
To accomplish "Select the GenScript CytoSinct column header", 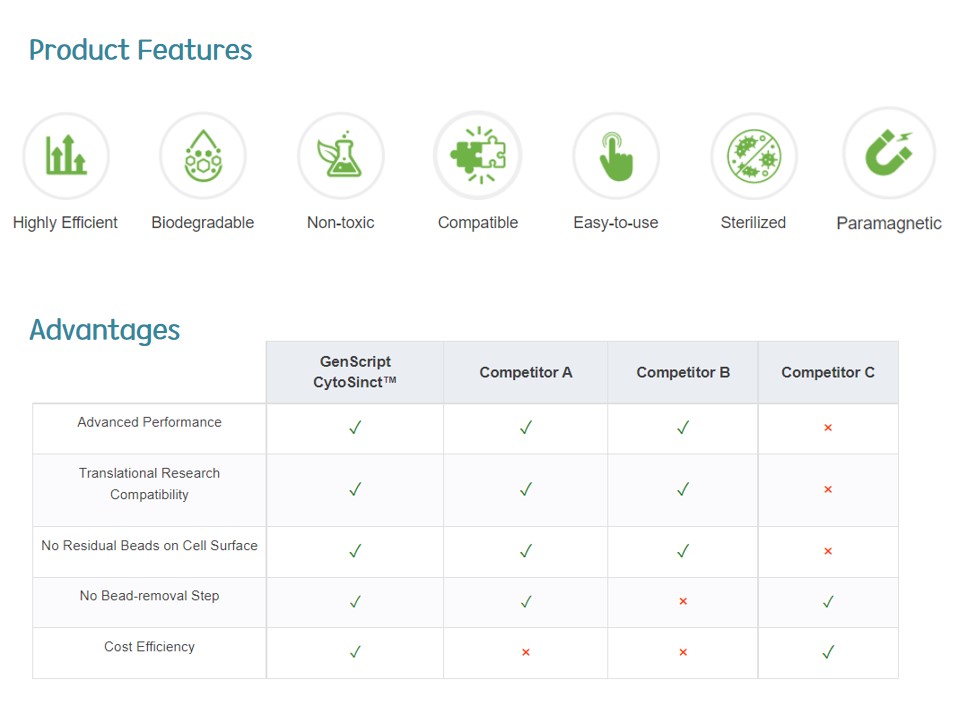I will (x=355, y=372).
